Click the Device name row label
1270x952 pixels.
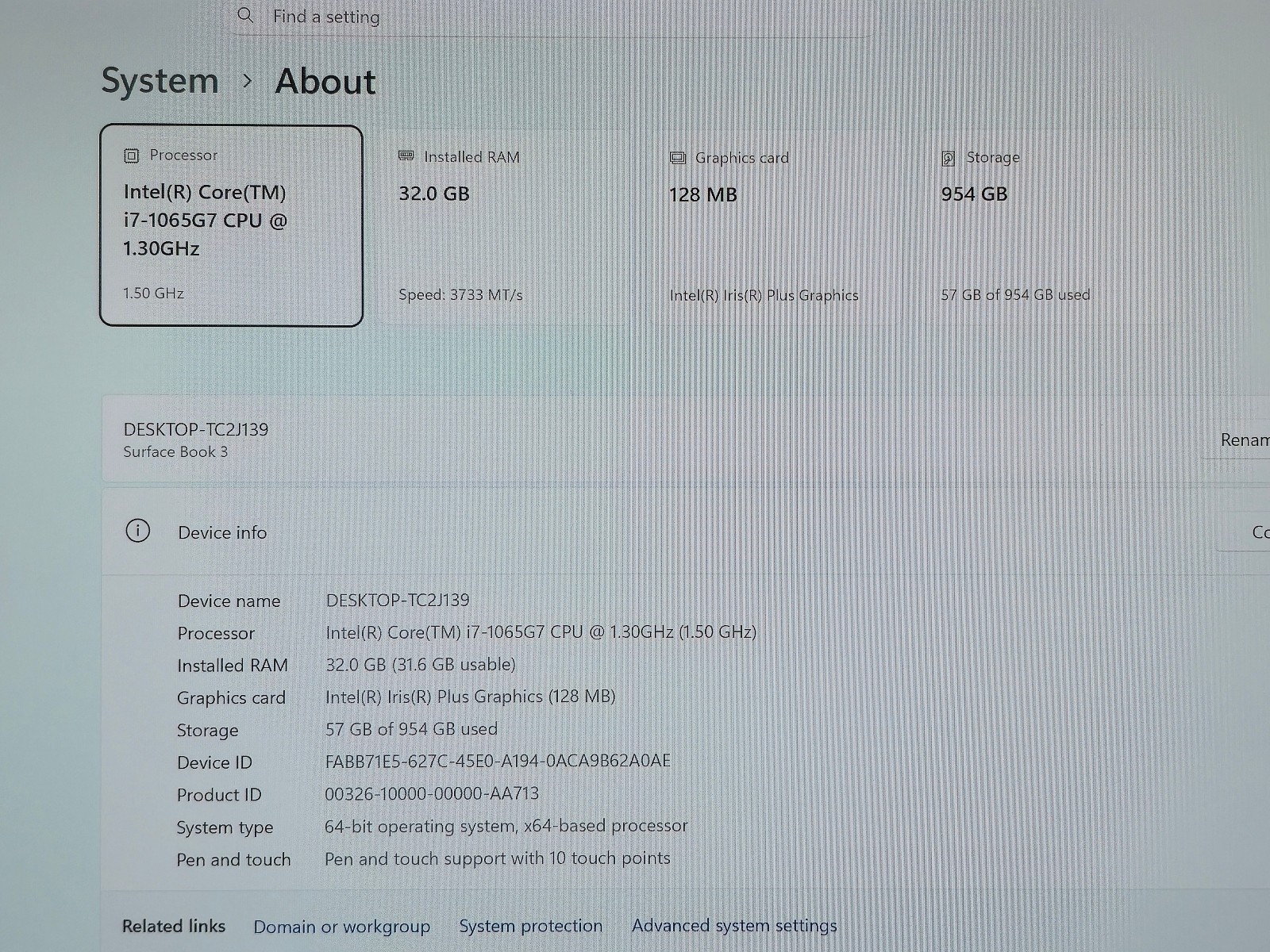(229, 601)
